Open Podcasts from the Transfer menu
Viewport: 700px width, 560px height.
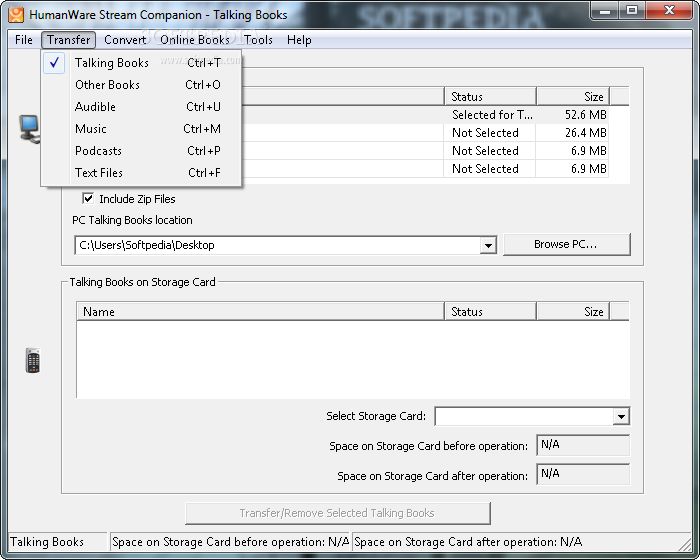click(x=142, y=150)
